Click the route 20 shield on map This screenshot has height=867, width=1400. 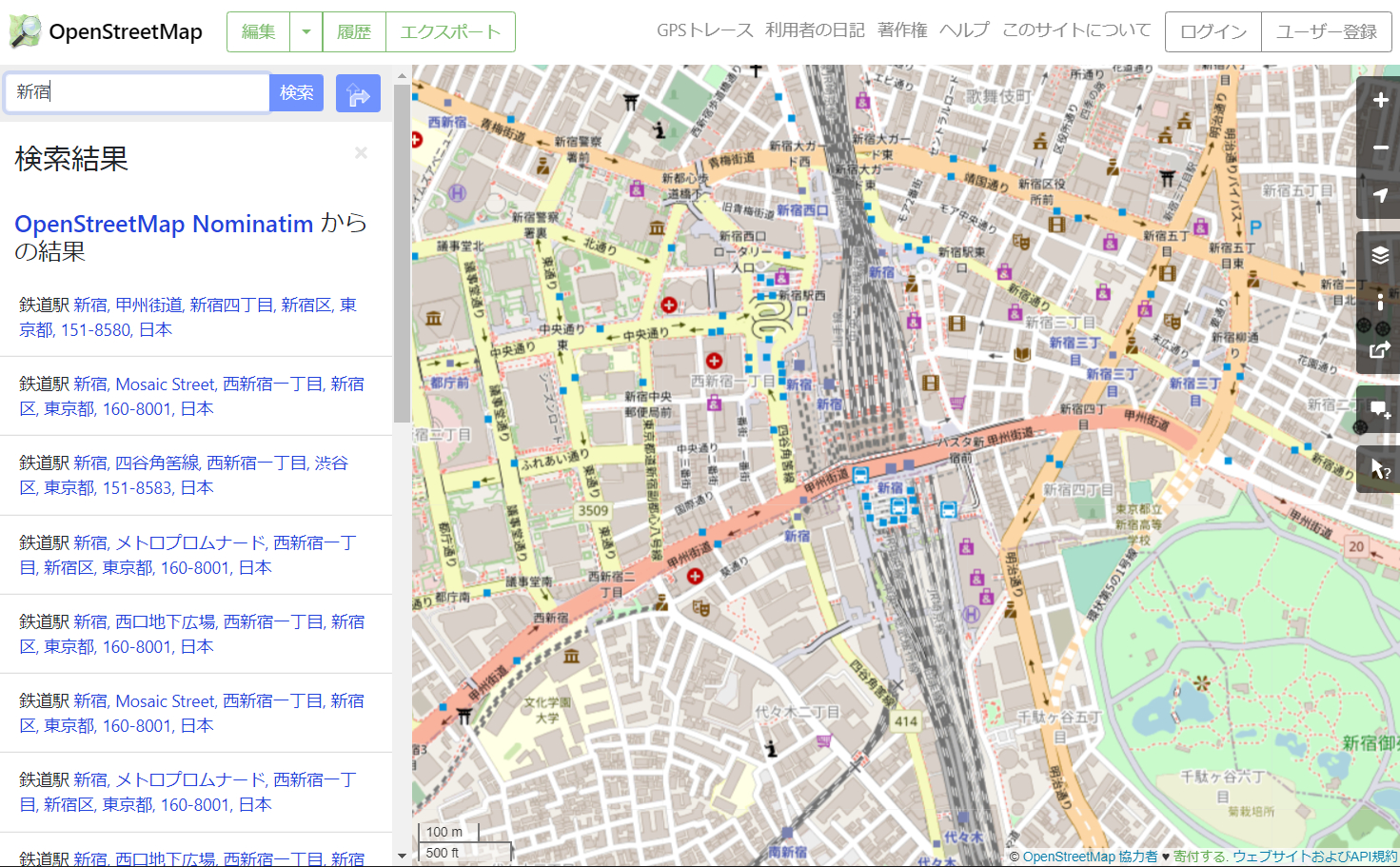[x=1356, y=546]
